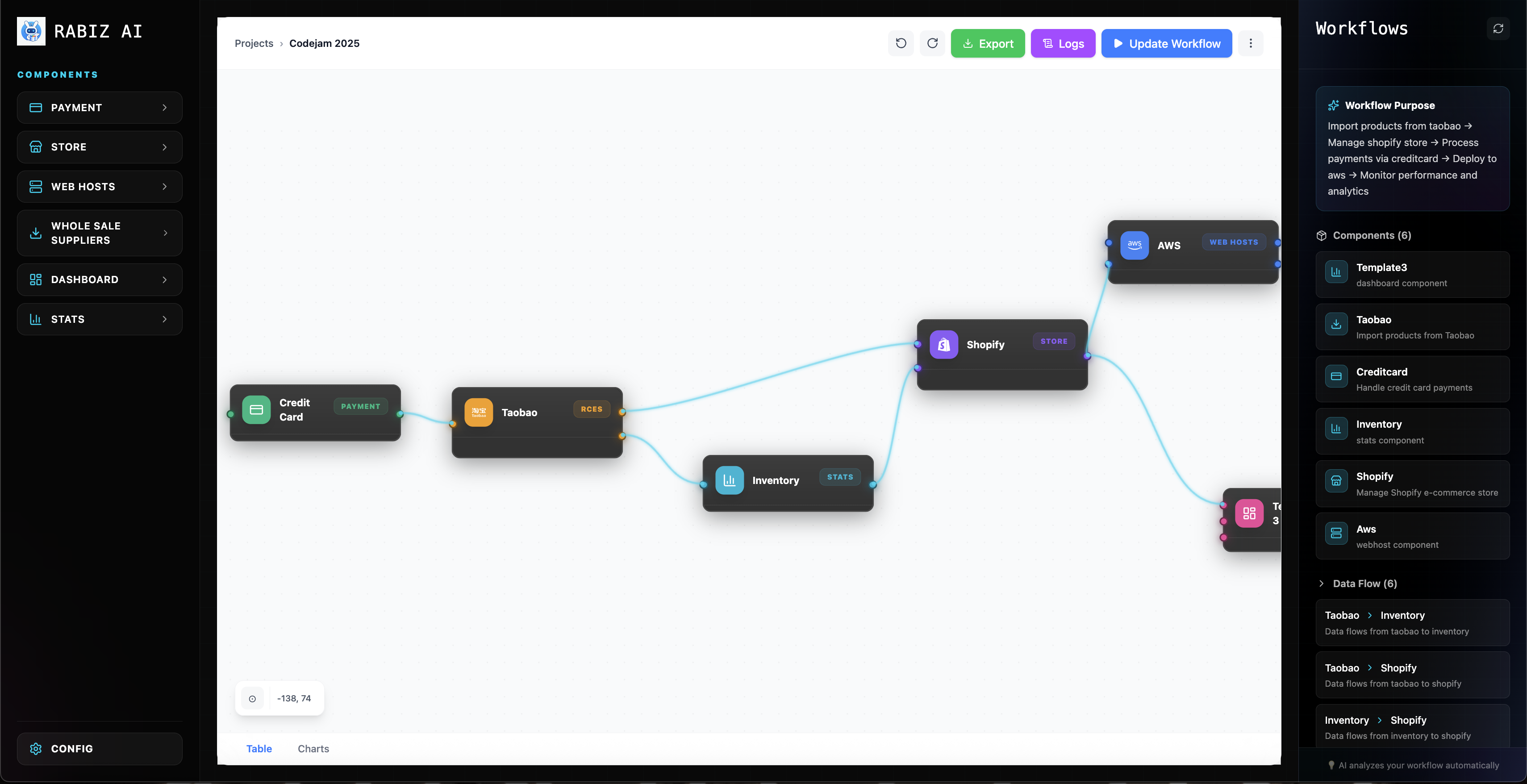Click the recenter target icon near coordinates

tap(253, 698)
